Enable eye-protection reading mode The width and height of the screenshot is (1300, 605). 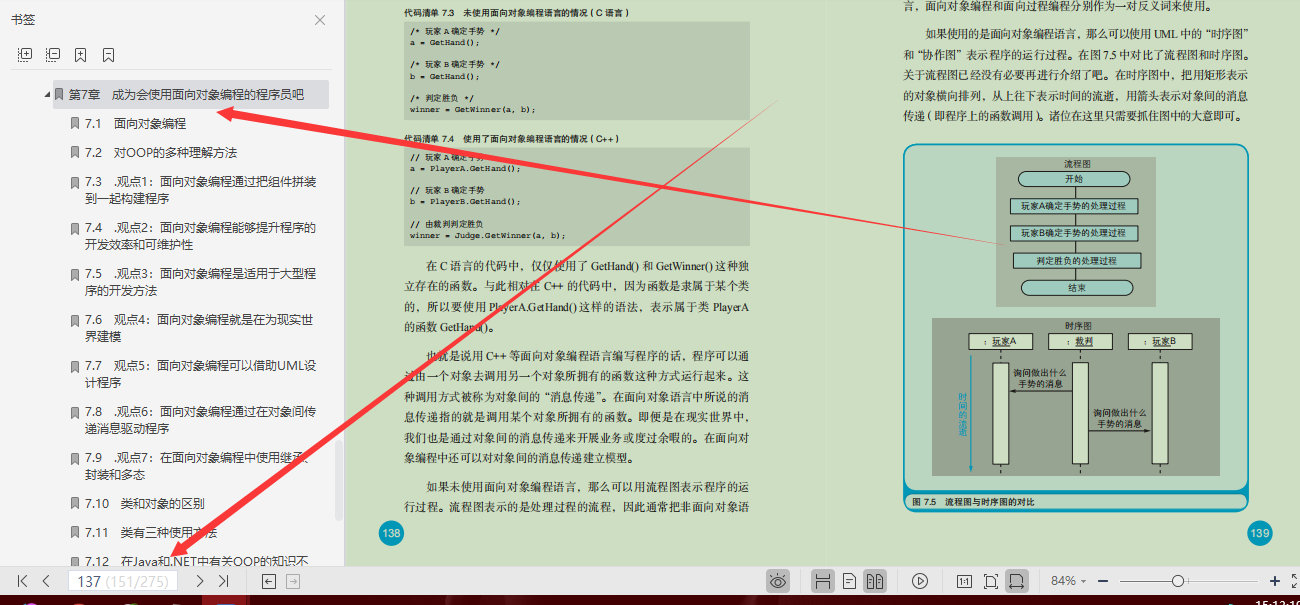(778, 580)
